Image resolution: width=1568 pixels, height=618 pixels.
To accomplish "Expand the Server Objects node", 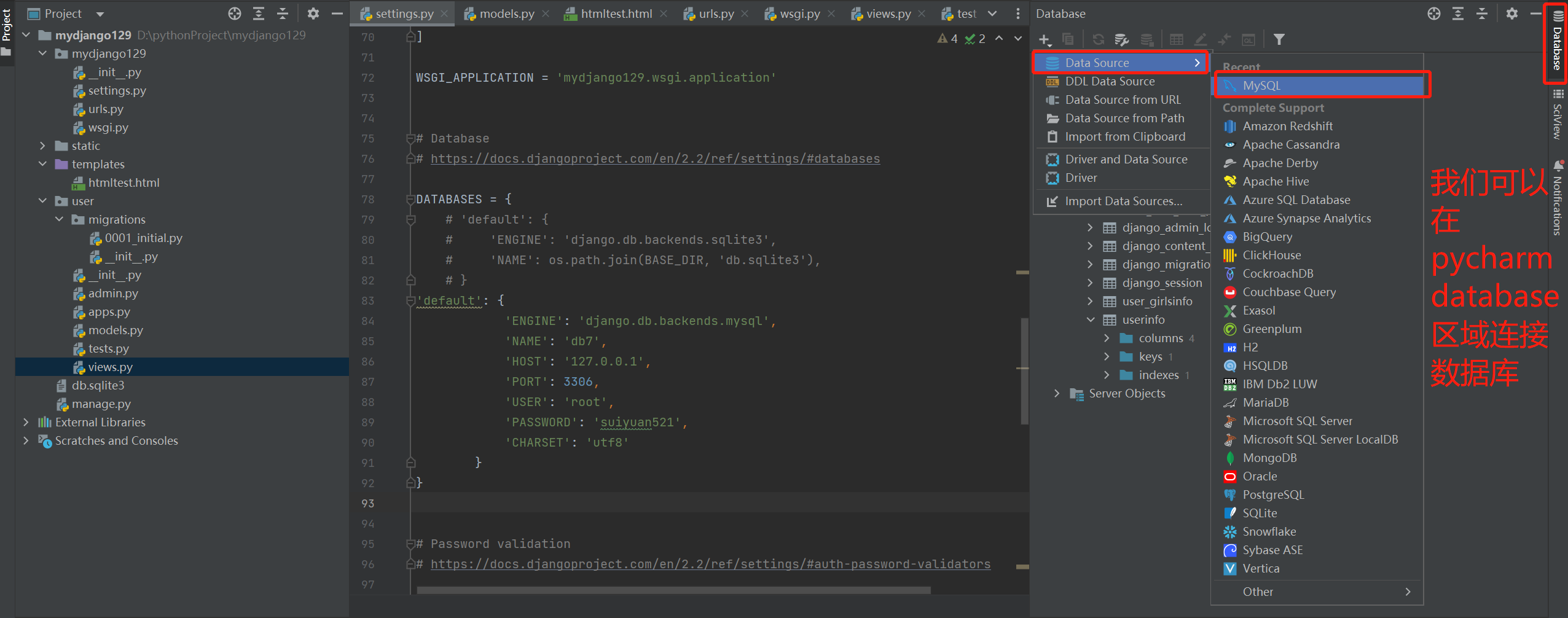I will click(x=1057, y=393).
